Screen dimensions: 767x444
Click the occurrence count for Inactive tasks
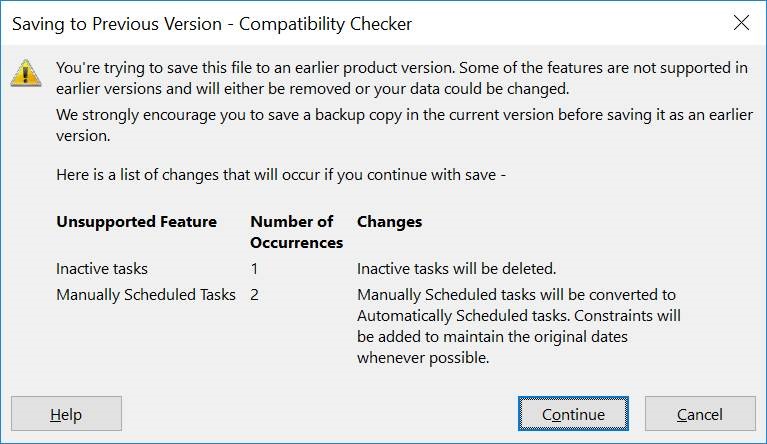pos(254,269)
